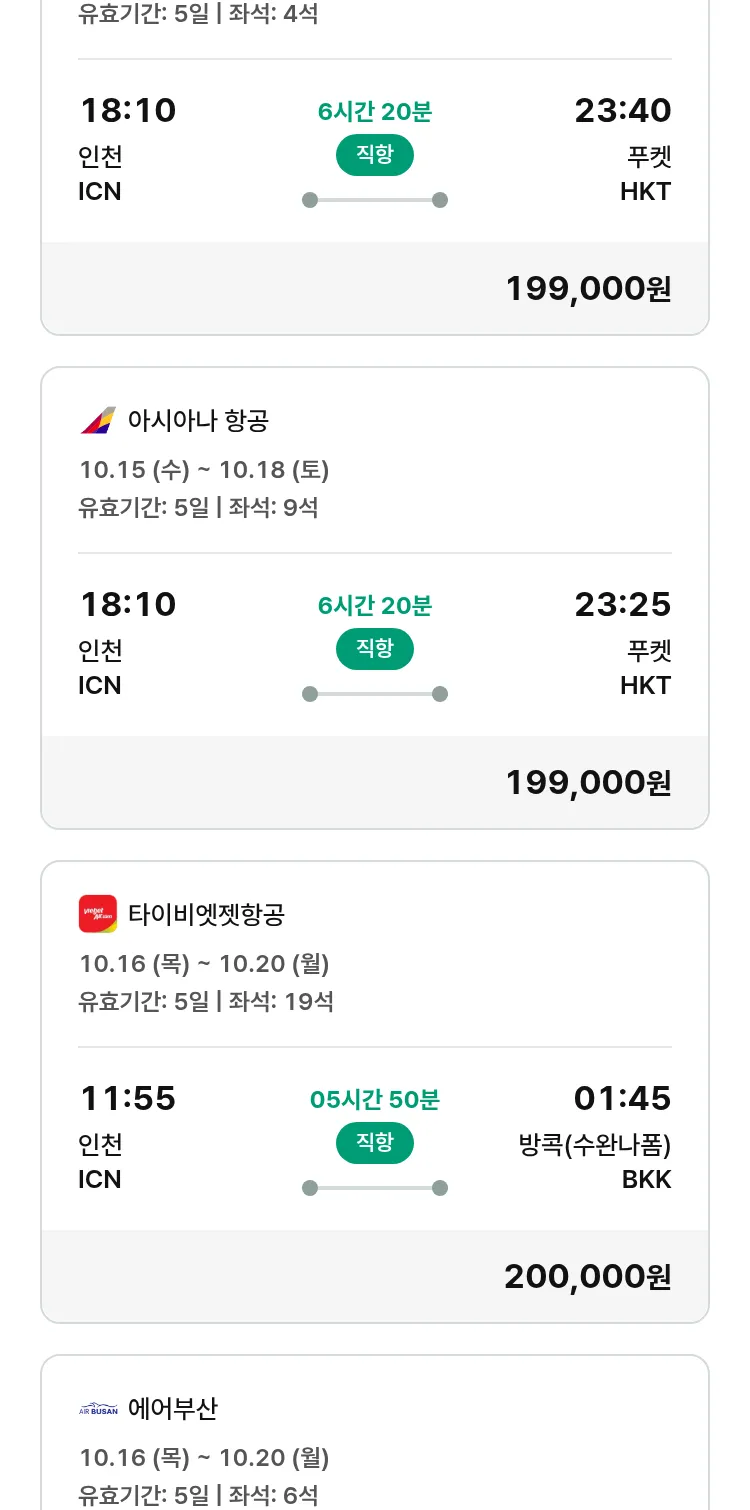
Task: Select the 200,000원 Bangkok fare
Action: coord(587,1277)
